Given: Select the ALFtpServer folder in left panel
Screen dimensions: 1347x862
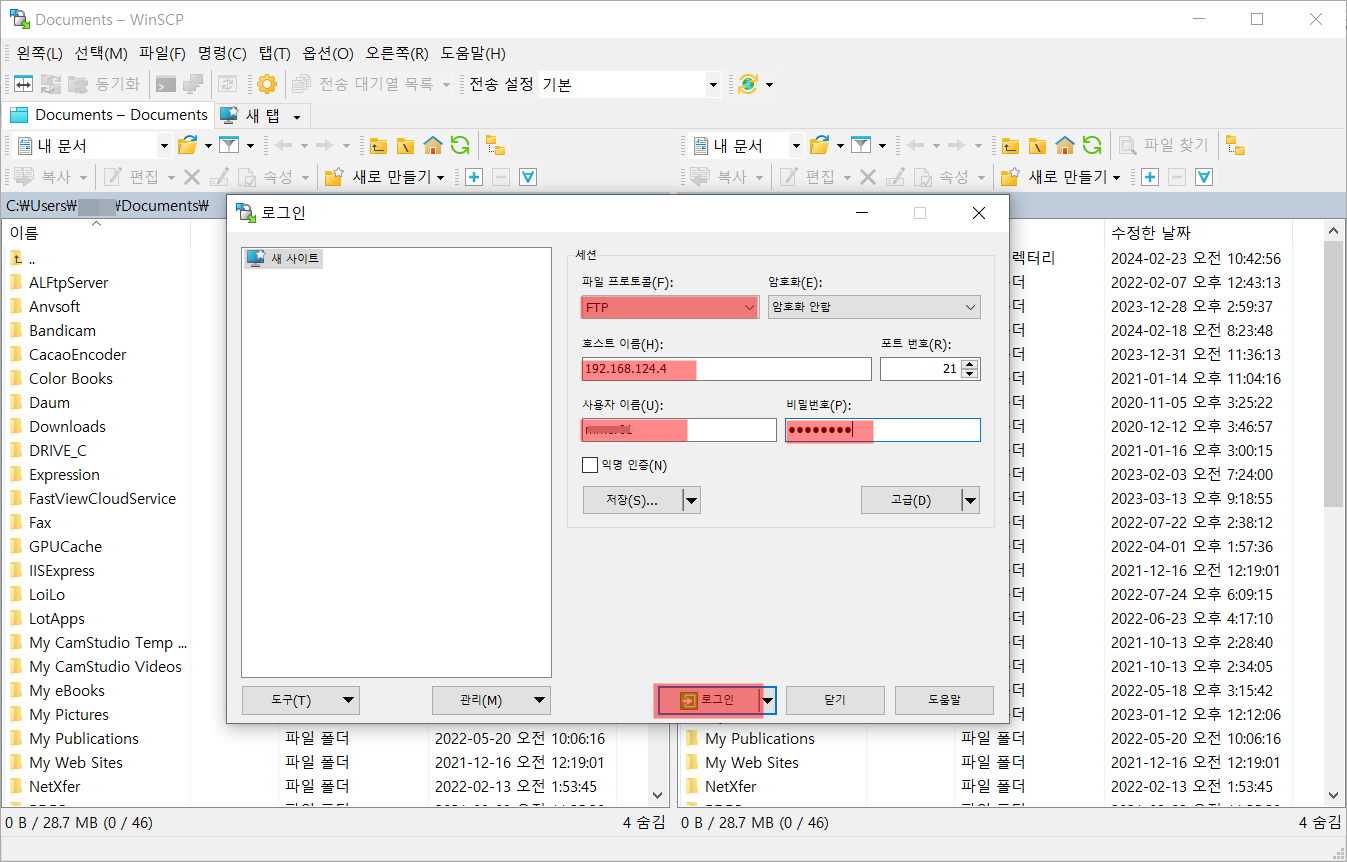Looking at the screenshot, I should (x=69, y=283).
